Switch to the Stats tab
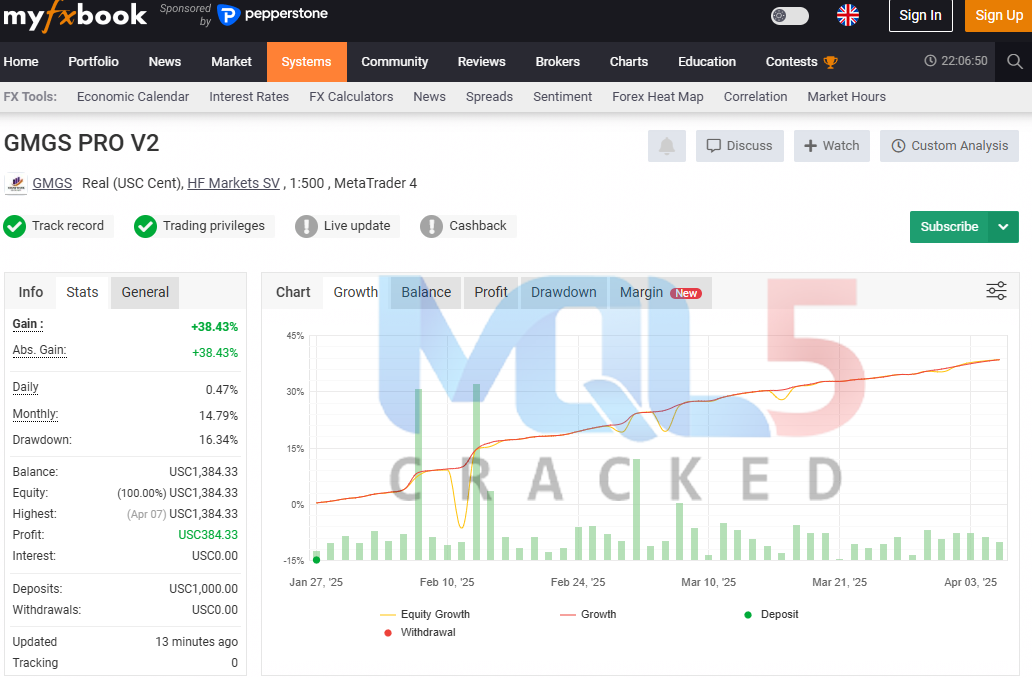Viewport: 1032px width, 678px height. [x=82, y=292]
